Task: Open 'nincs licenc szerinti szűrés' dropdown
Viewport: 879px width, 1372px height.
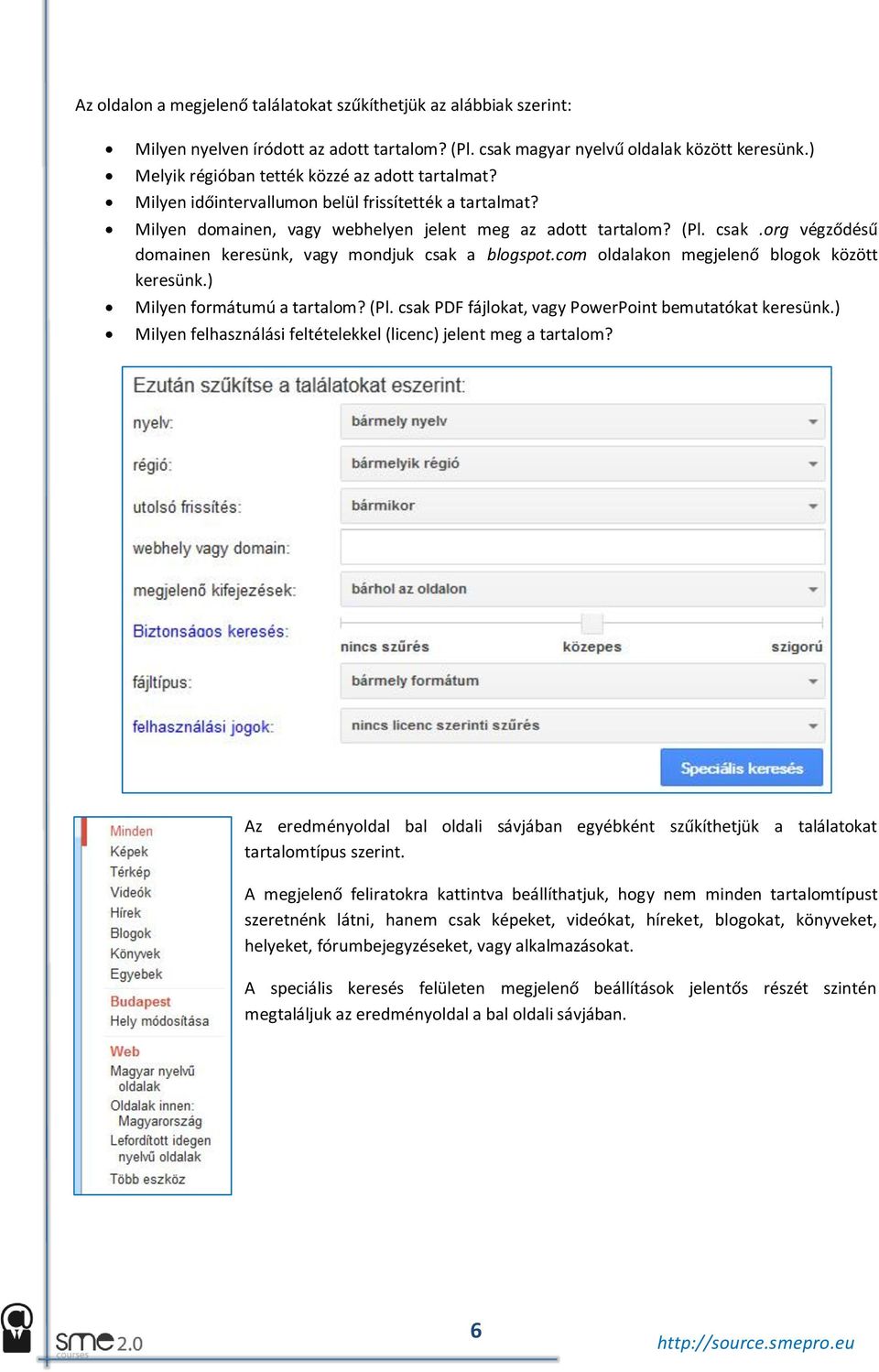Action: pos(582,724)
